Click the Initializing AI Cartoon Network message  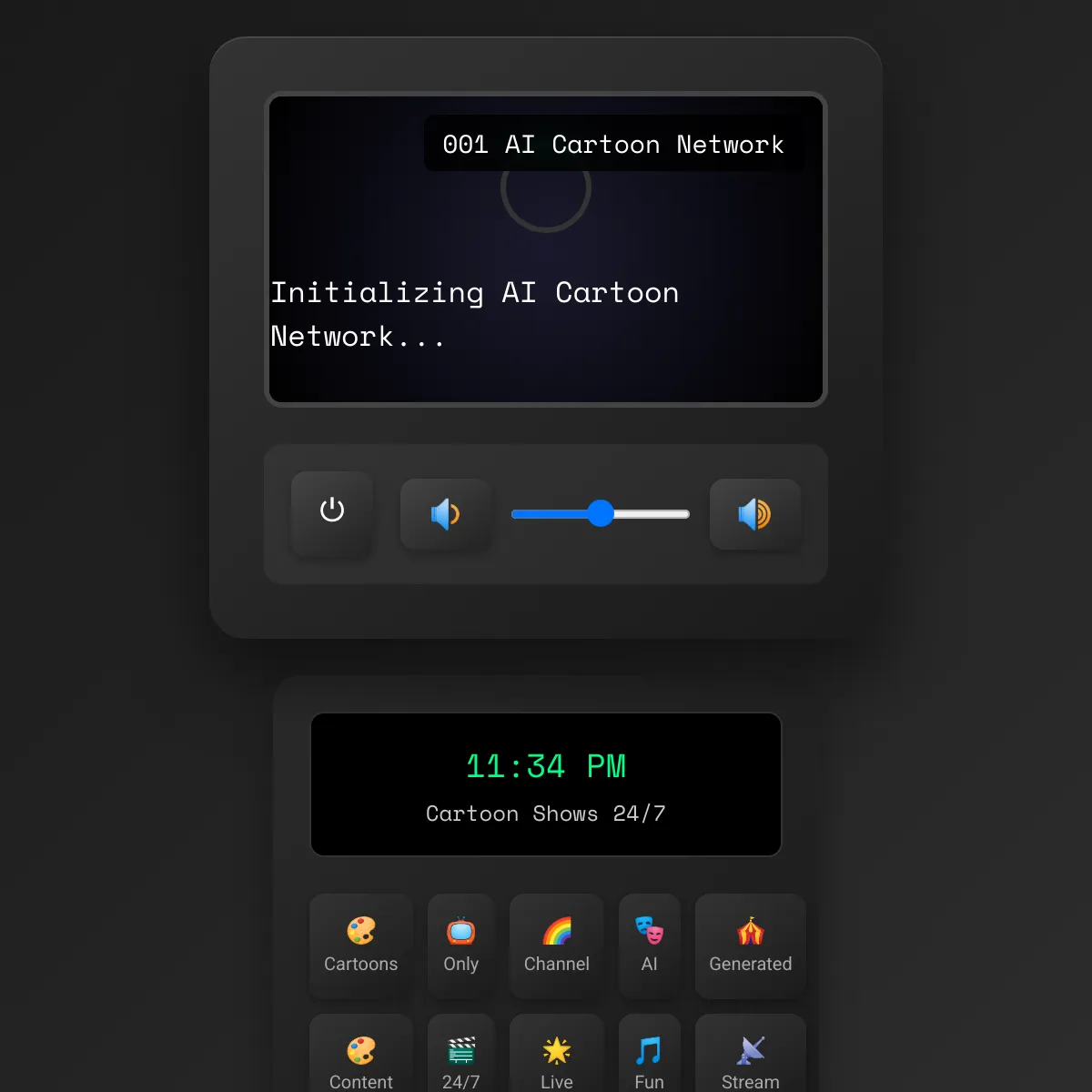pyautogui.click(x=475, y=314)
